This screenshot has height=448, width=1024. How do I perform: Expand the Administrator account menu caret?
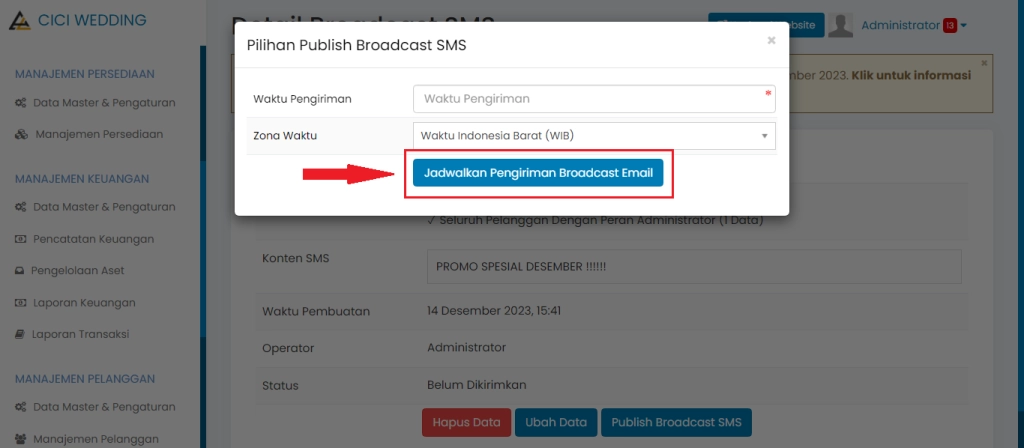(x=963, y=26)
